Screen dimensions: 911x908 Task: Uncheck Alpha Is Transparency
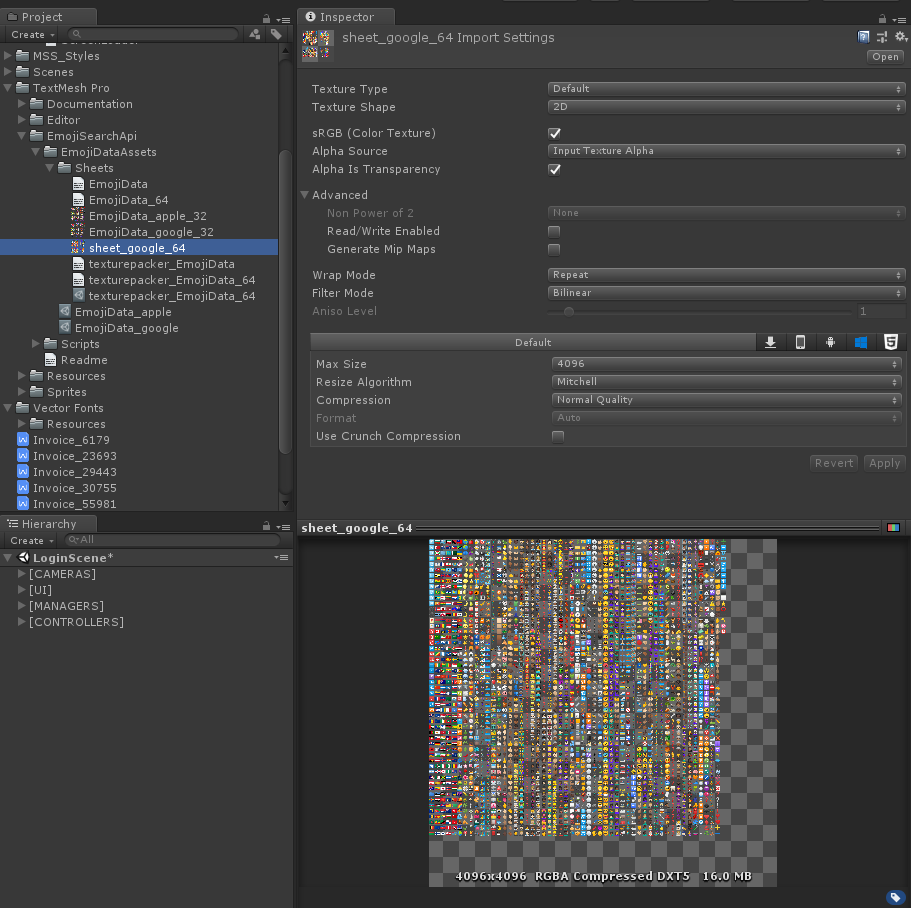coord(554,169)
